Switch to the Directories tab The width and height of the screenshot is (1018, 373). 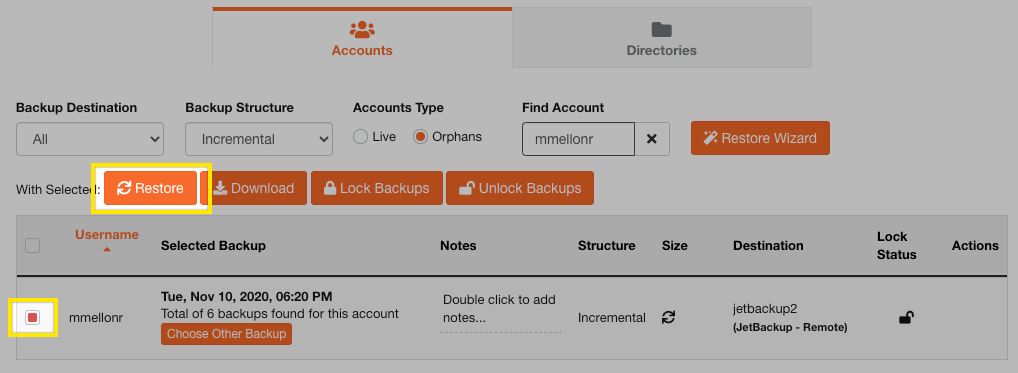click(x=662, y=38)
